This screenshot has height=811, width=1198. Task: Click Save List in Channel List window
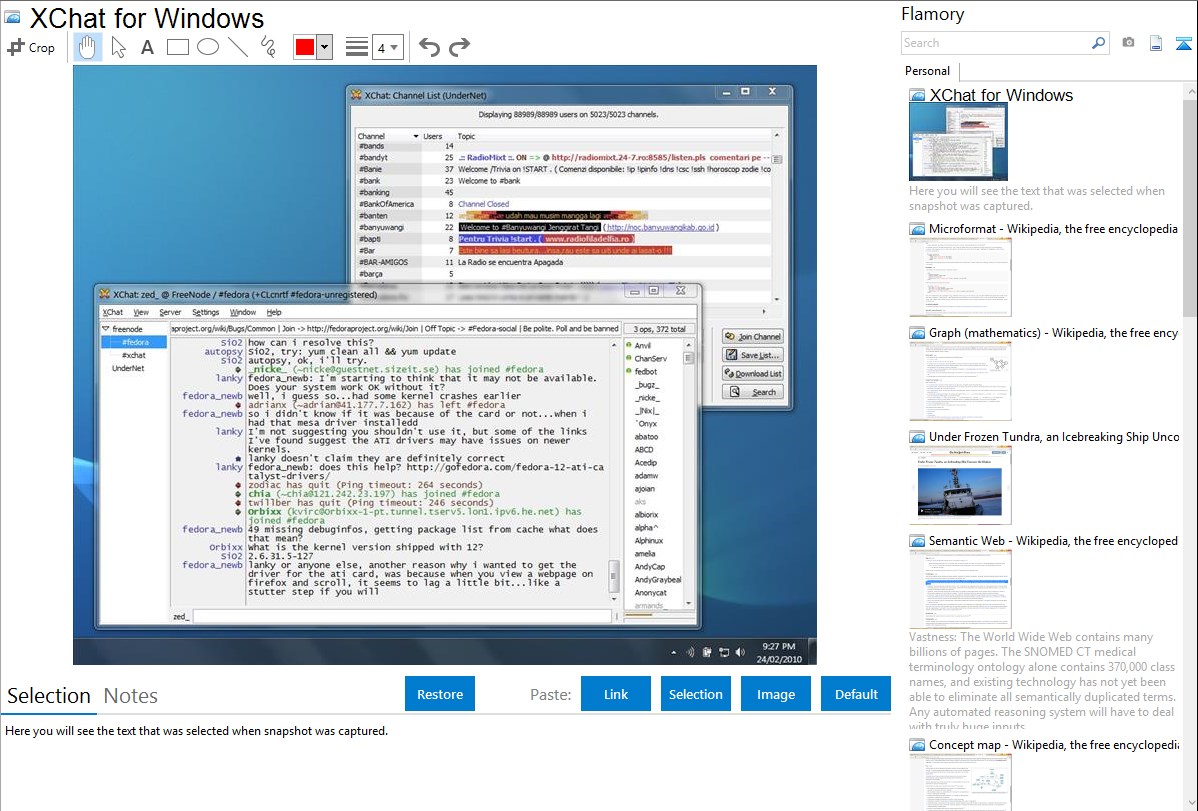coord(753,355)
